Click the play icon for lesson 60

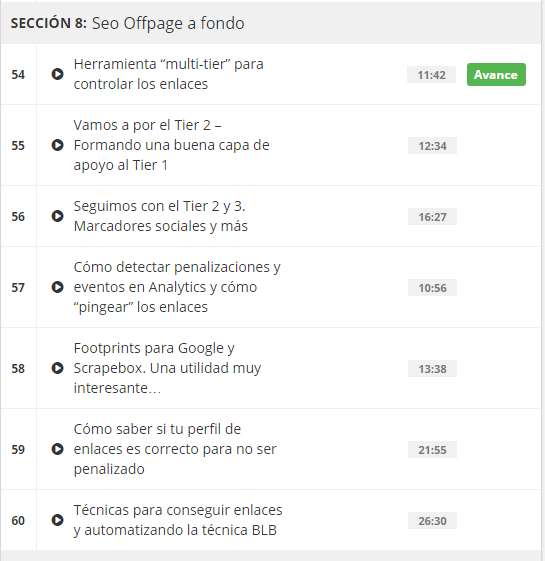click(x=57, y=519)
